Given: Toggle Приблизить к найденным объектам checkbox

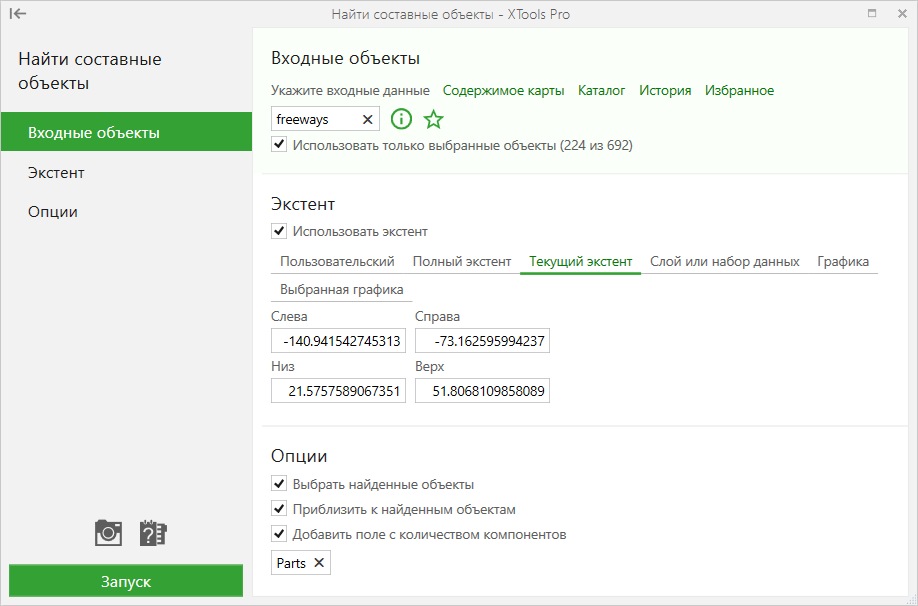Looking at the screenshot, I should pos(279,509).
